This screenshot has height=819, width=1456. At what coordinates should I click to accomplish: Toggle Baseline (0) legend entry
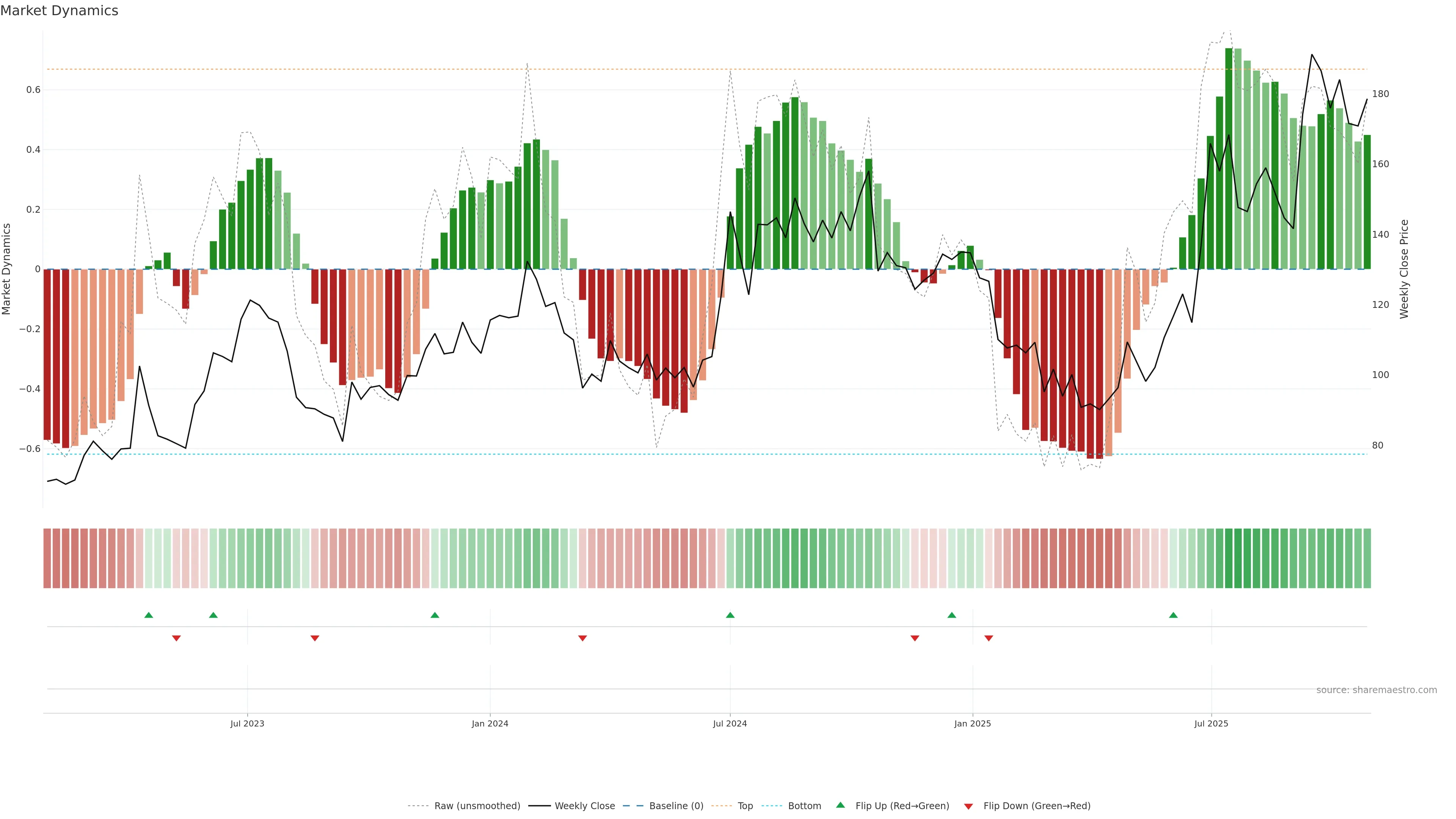pyautogui.click(x=676, y=806)
